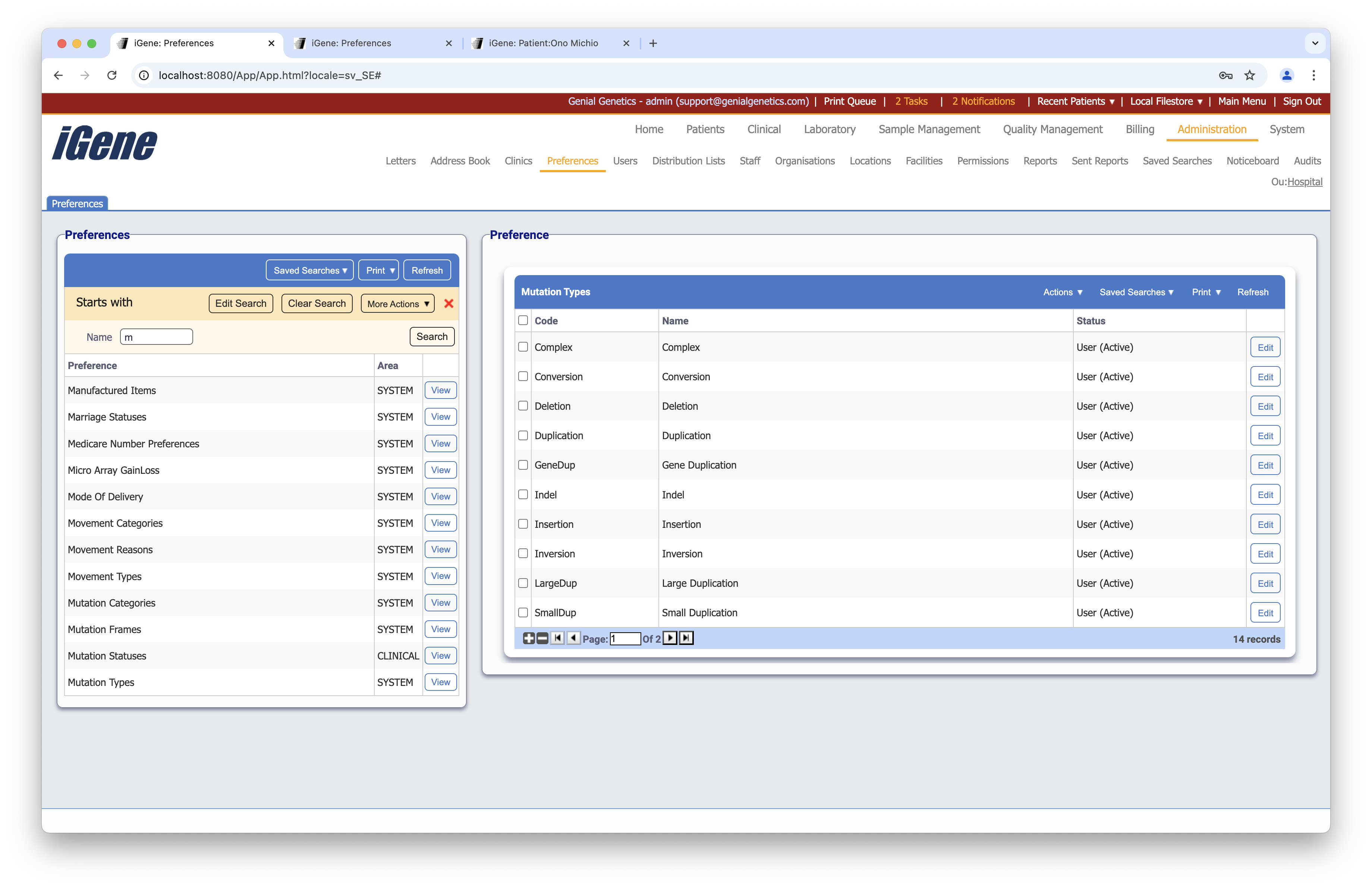Open the Actions dropdown in Mutation Types
This screenshot has width=1372, height=888.
coord(1063,292)
